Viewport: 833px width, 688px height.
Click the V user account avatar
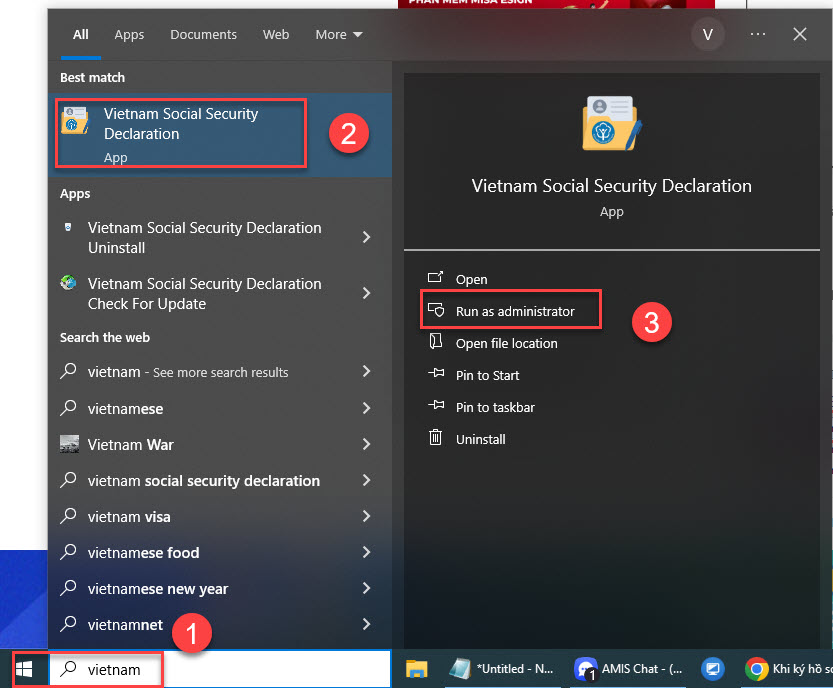click(708, 34)
